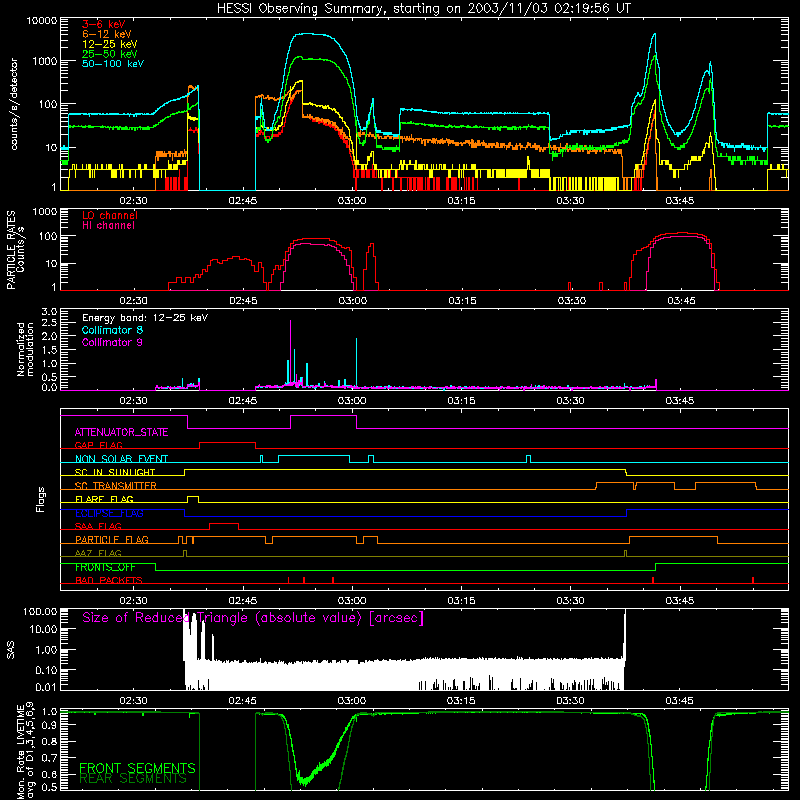Select the blue ECLIPSE_FLAG label

[109, 513]
